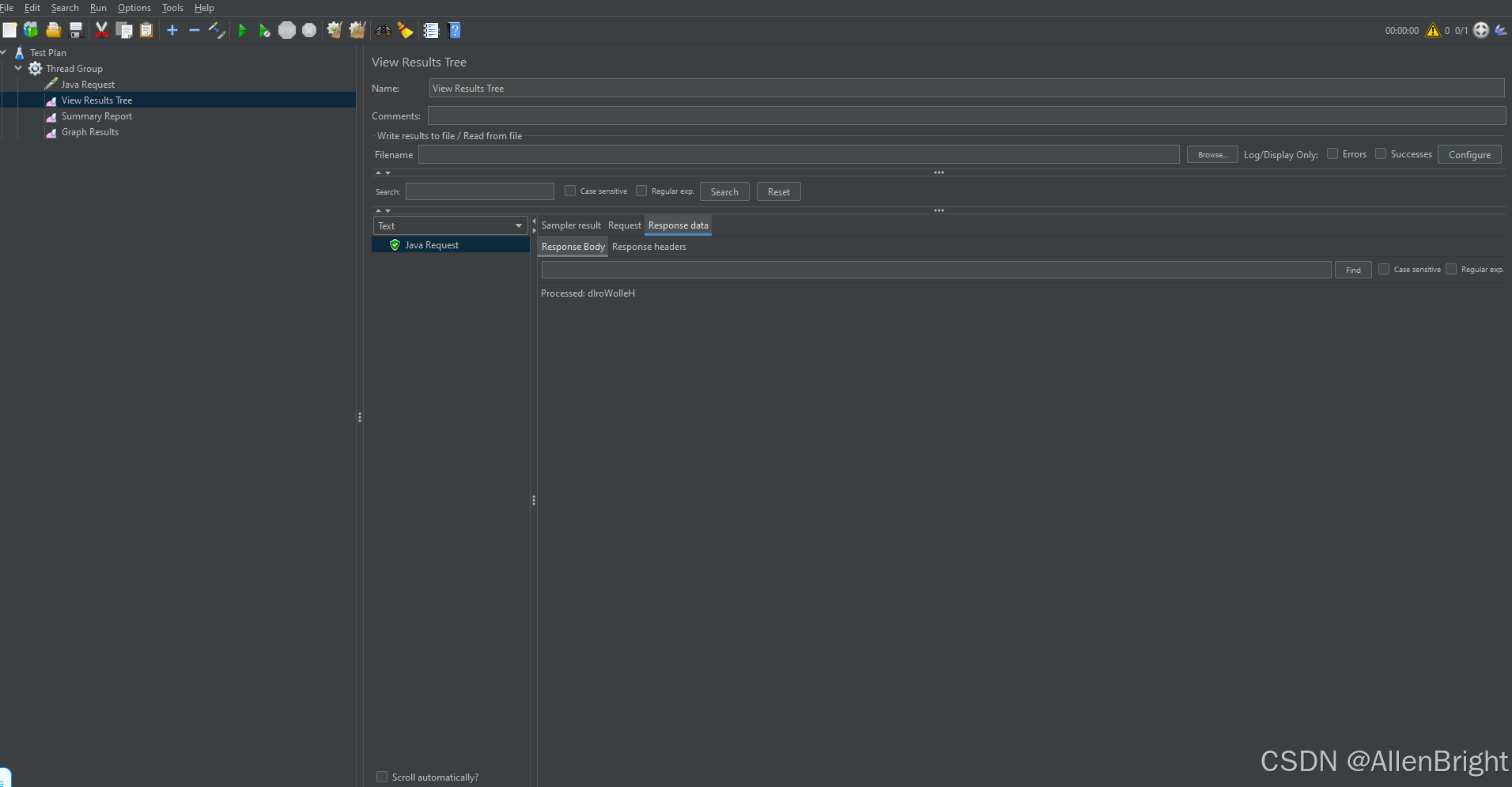Open the Text renderer dropdown

(x=449, y=226)
